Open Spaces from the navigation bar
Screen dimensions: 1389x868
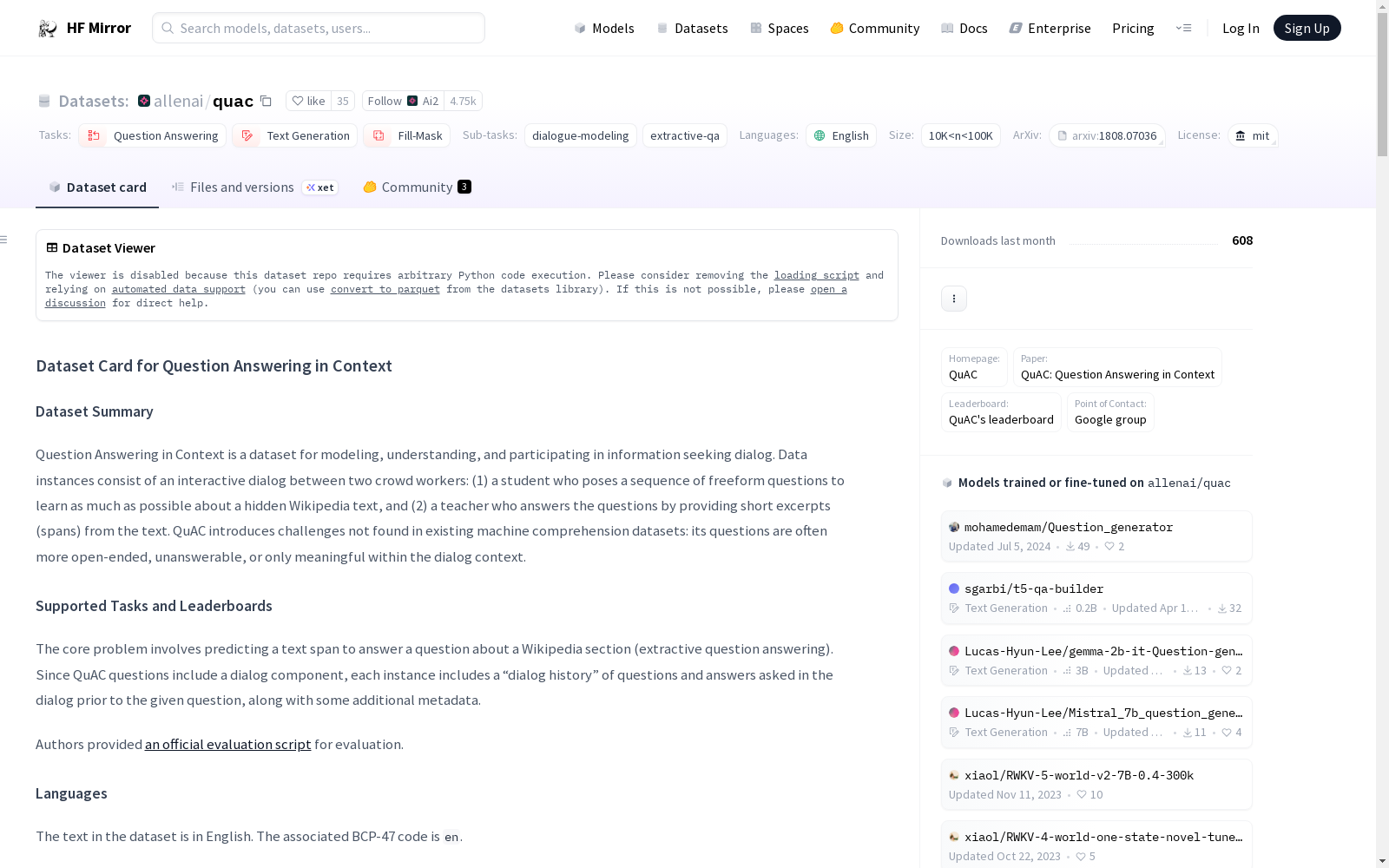(x=780, y=29)
